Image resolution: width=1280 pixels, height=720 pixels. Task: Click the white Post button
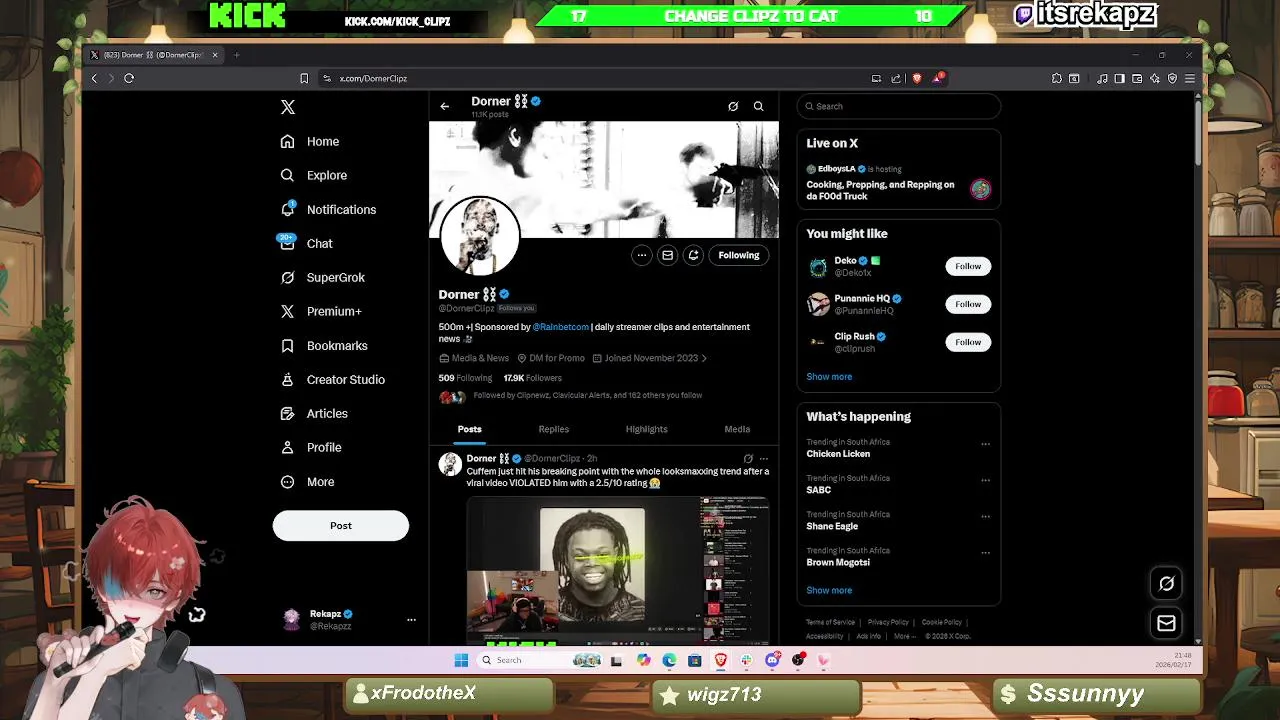pyautogui.click(x=341, y=525)
